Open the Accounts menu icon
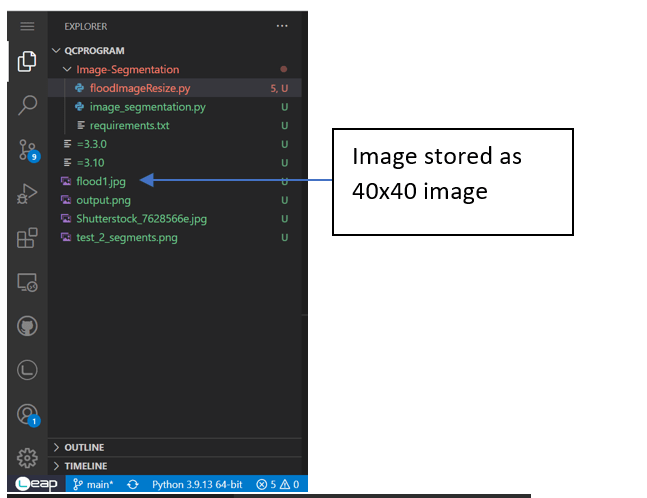 [x=27, y=414]
